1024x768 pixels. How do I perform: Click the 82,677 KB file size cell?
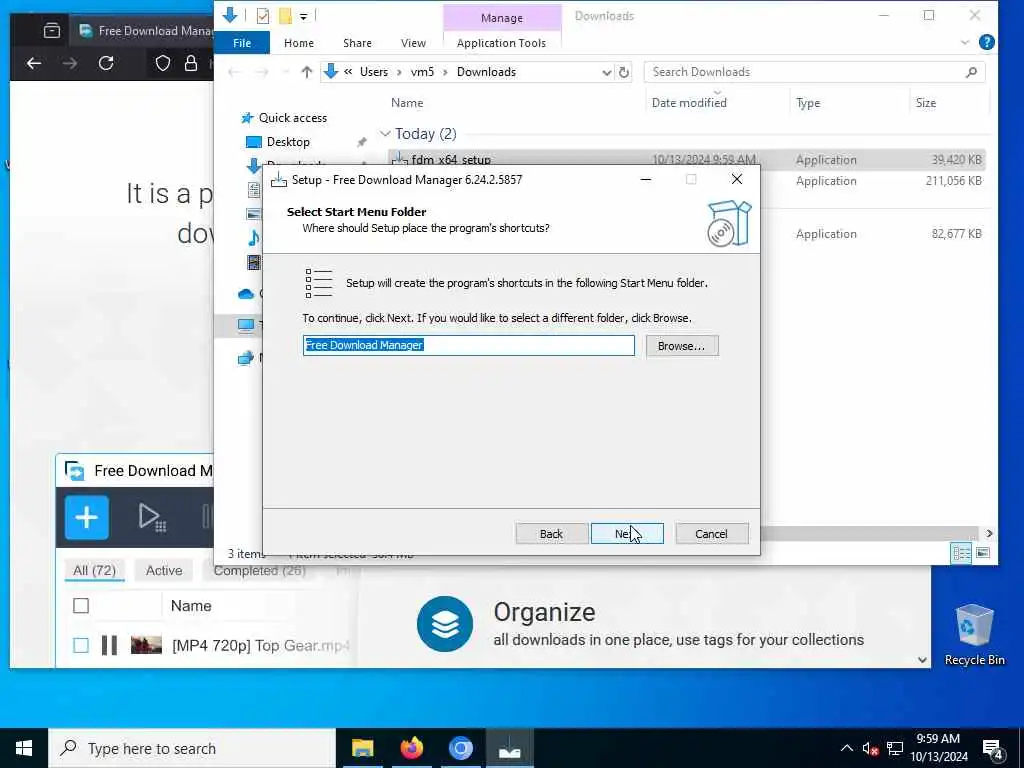tap(956, 234)
